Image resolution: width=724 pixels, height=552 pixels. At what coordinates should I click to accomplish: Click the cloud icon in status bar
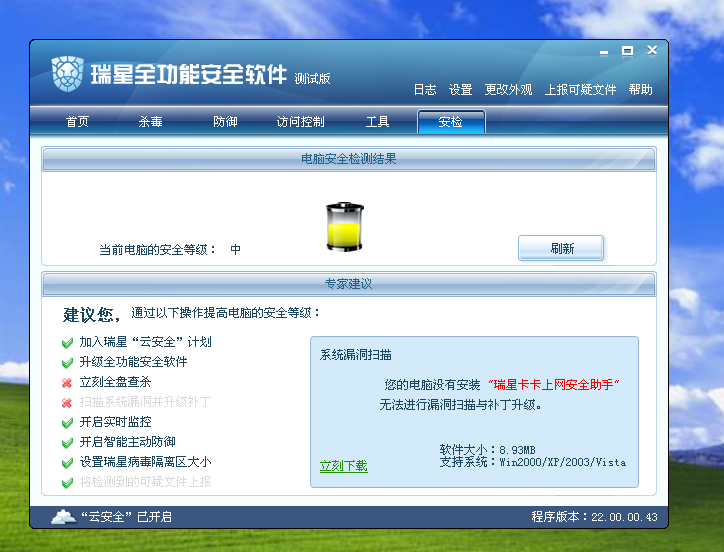[x=64, y=517]
